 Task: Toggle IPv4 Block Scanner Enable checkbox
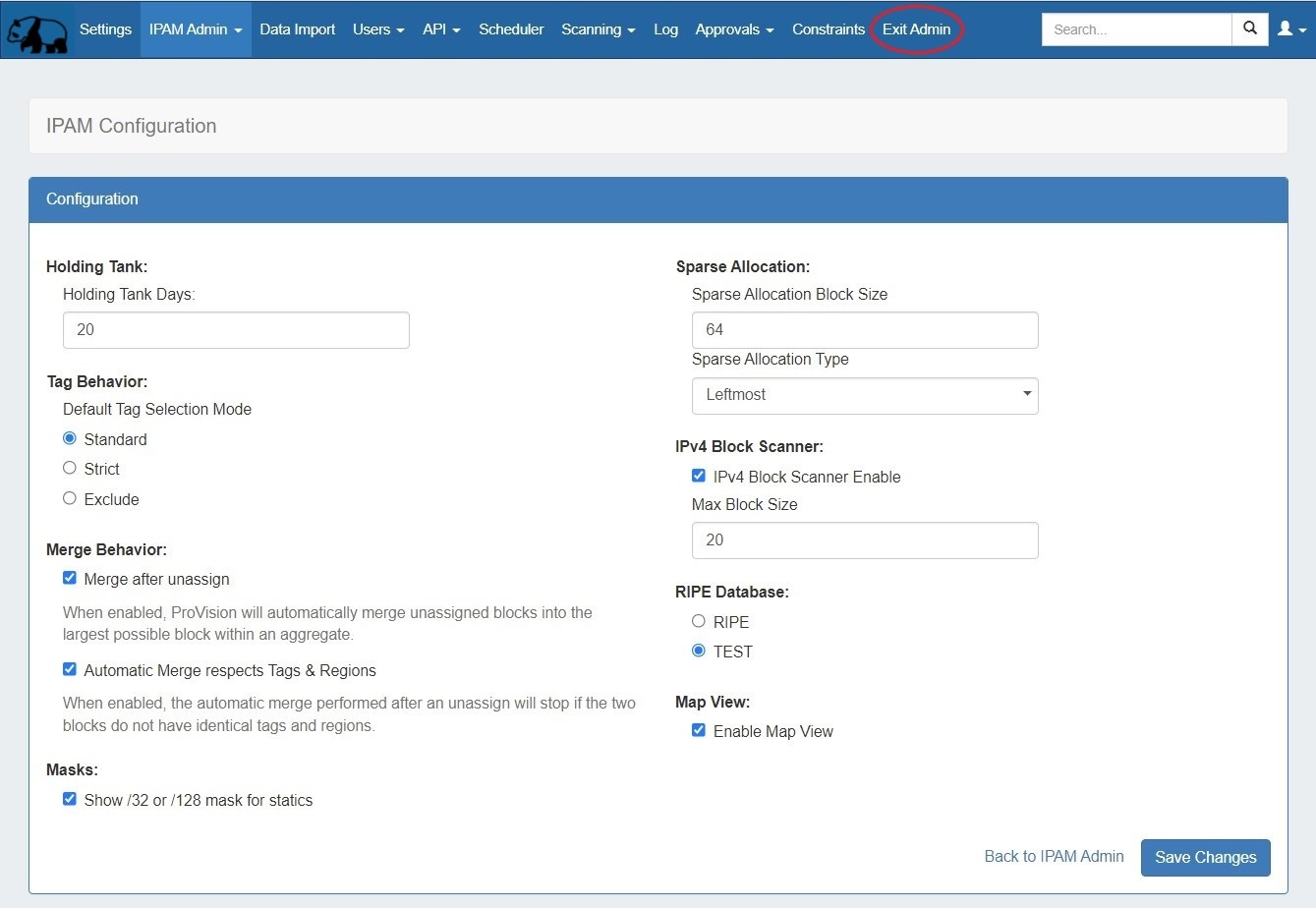699,476
